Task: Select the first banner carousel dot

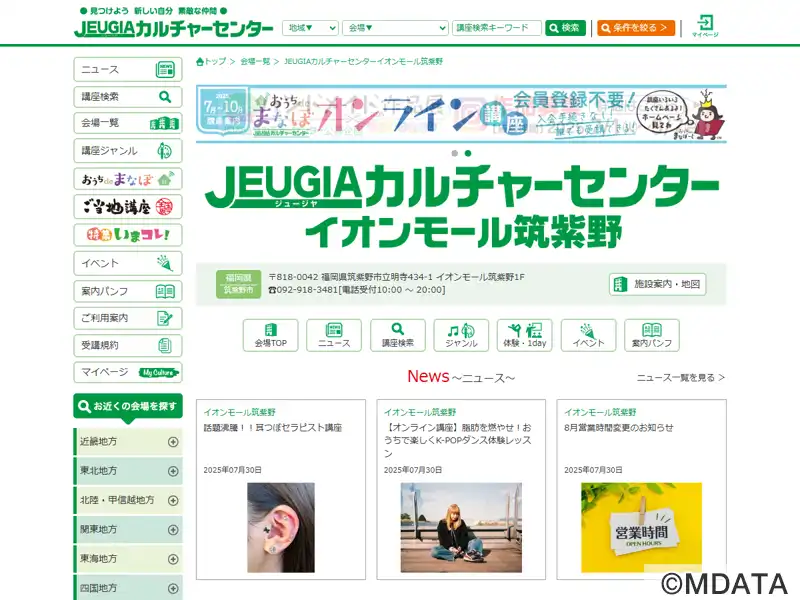Action: click(x=455, y=153)
